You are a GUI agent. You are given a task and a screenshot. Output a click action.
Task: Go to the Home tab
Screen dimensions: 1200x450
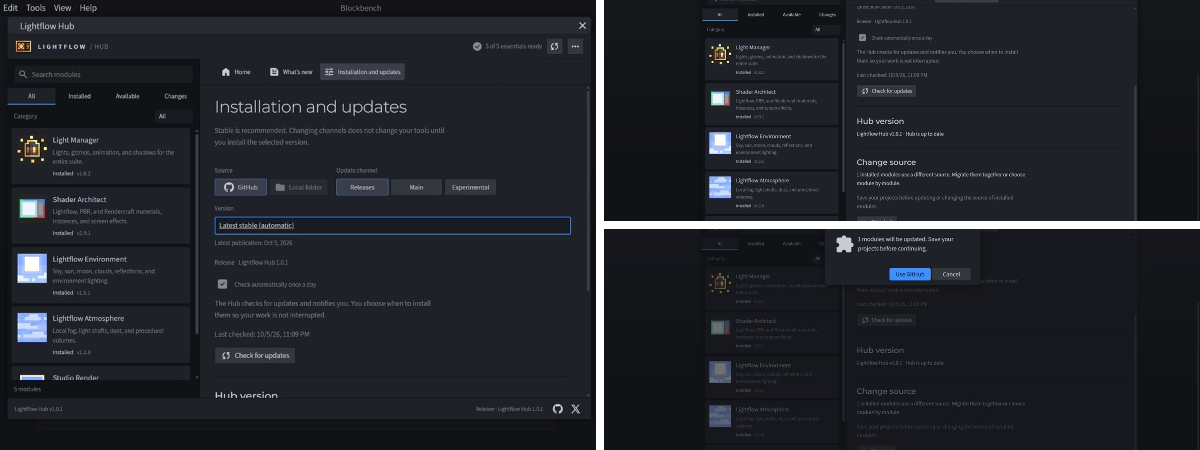(x=236, y=72)
